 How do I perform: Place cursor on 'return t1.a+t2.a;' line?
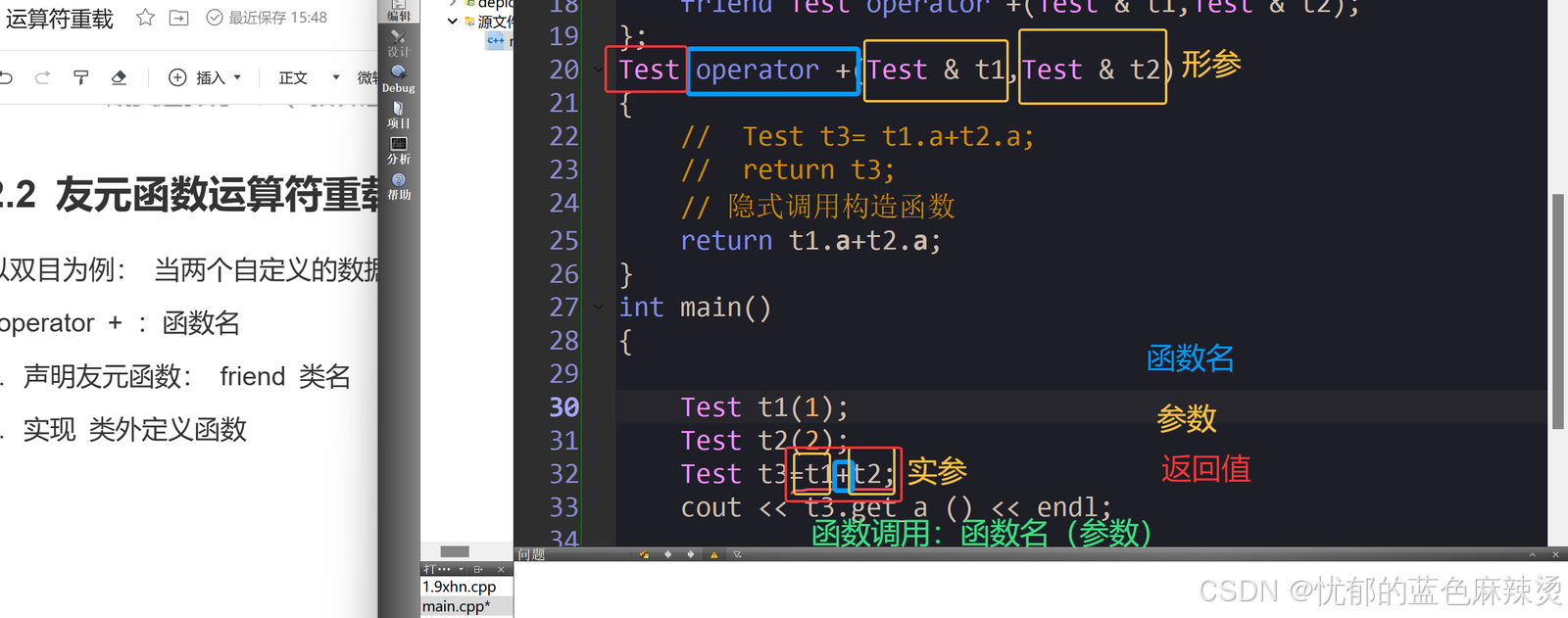pos(810,241)
